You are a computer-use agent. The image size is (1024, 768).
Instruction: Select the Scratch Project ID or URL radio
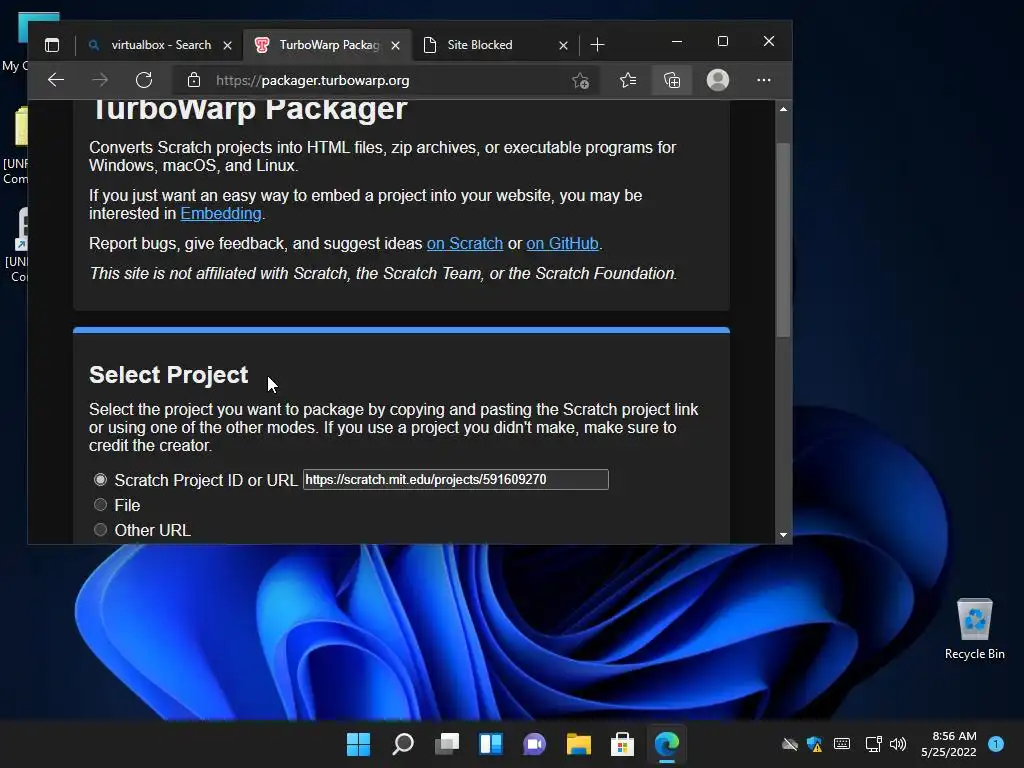point(100,479)
